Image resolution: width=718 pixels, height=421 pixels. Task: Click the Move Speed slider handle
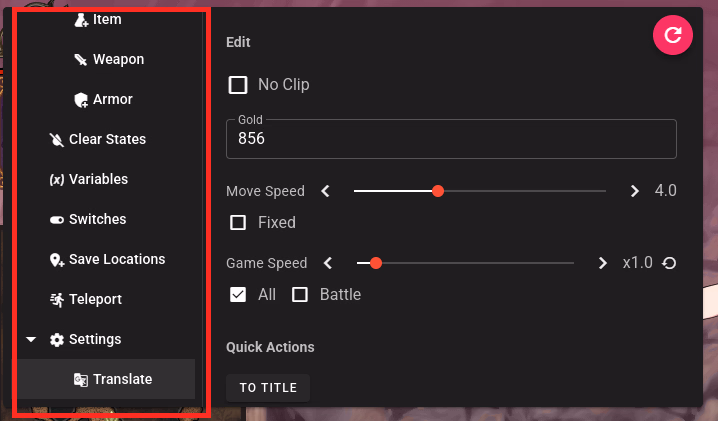pyautogui.click(x=438, y=191)
